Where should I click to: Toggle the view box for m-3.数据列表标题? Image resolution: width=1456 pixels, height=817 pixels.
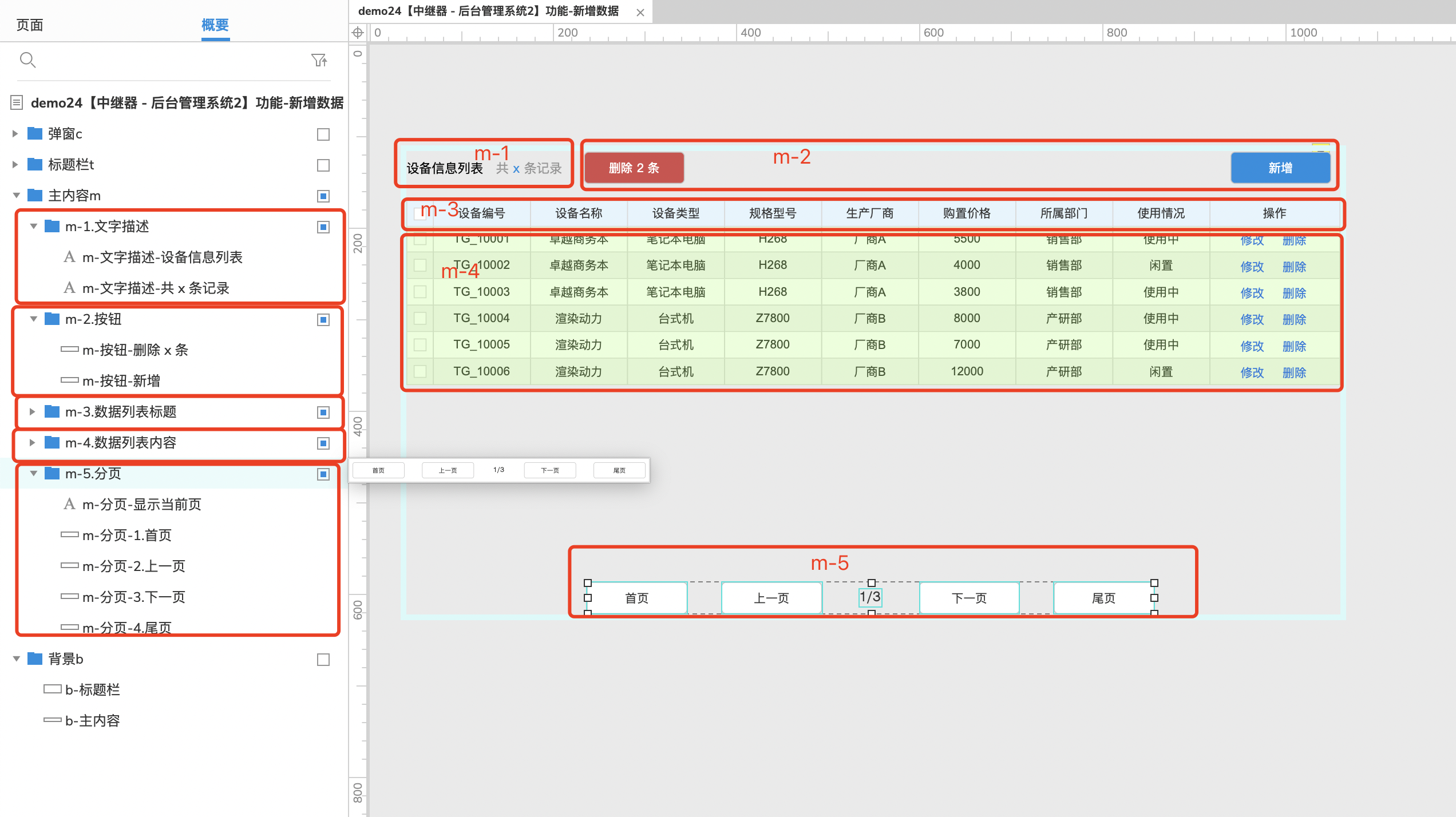point(323,412)
